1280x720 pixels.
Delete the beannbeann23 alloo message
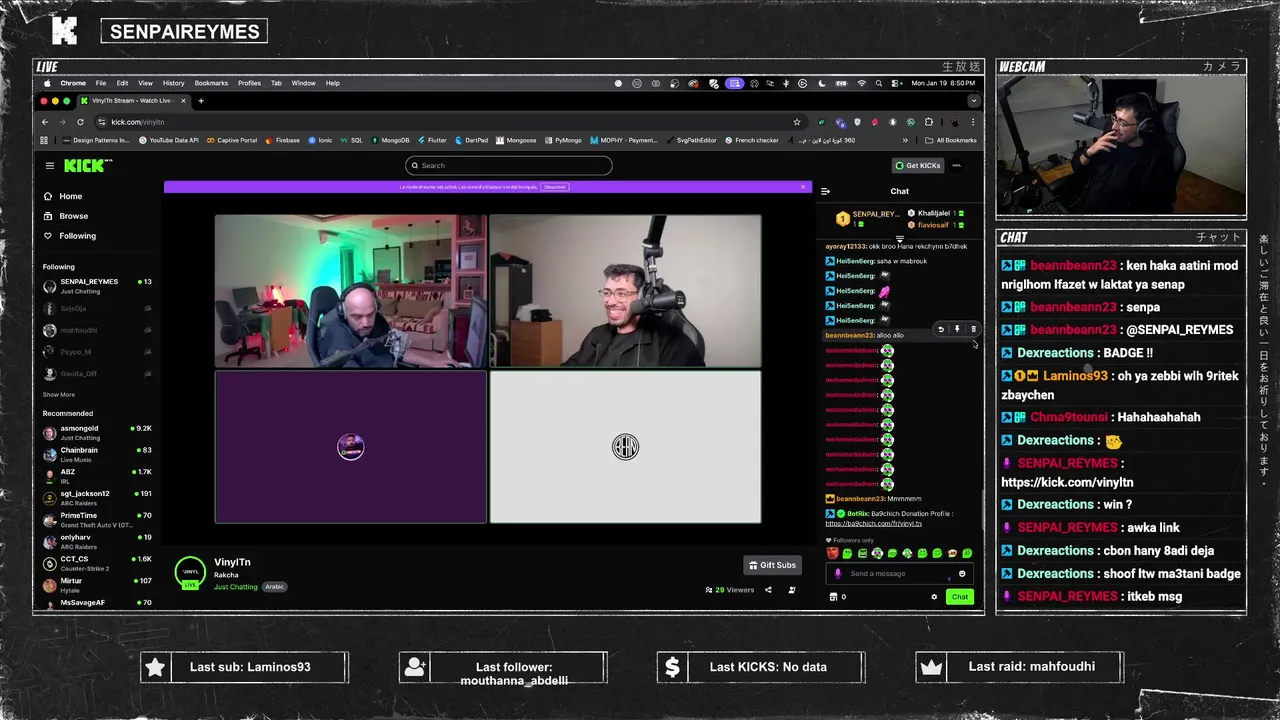973,329
